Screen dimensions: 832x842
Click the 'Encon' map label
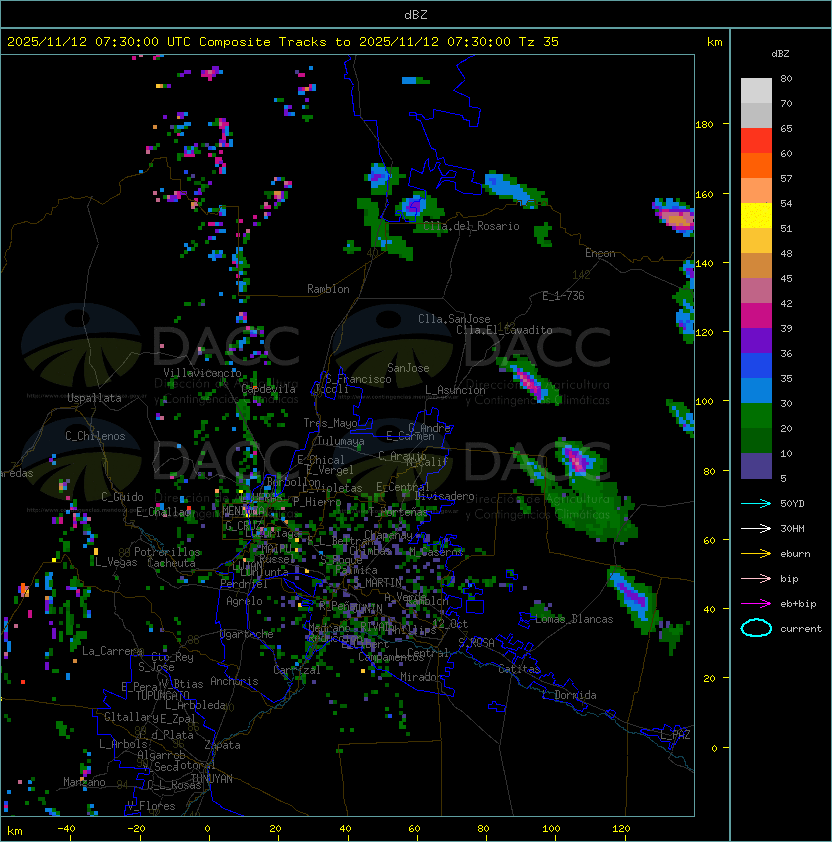(600, 253)
